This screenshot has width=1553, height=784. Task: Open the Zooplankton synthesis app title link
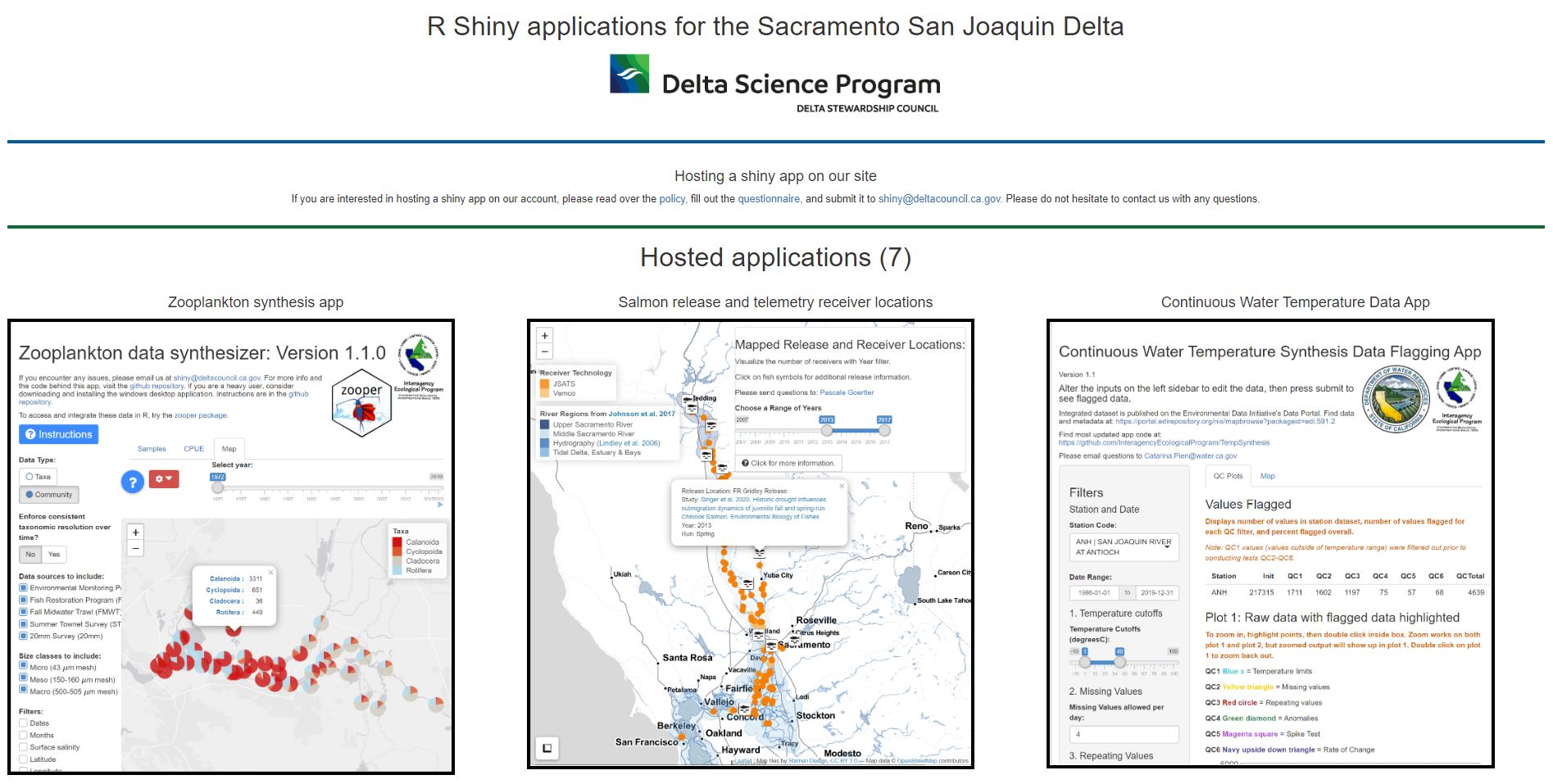(x=256, y=302)
